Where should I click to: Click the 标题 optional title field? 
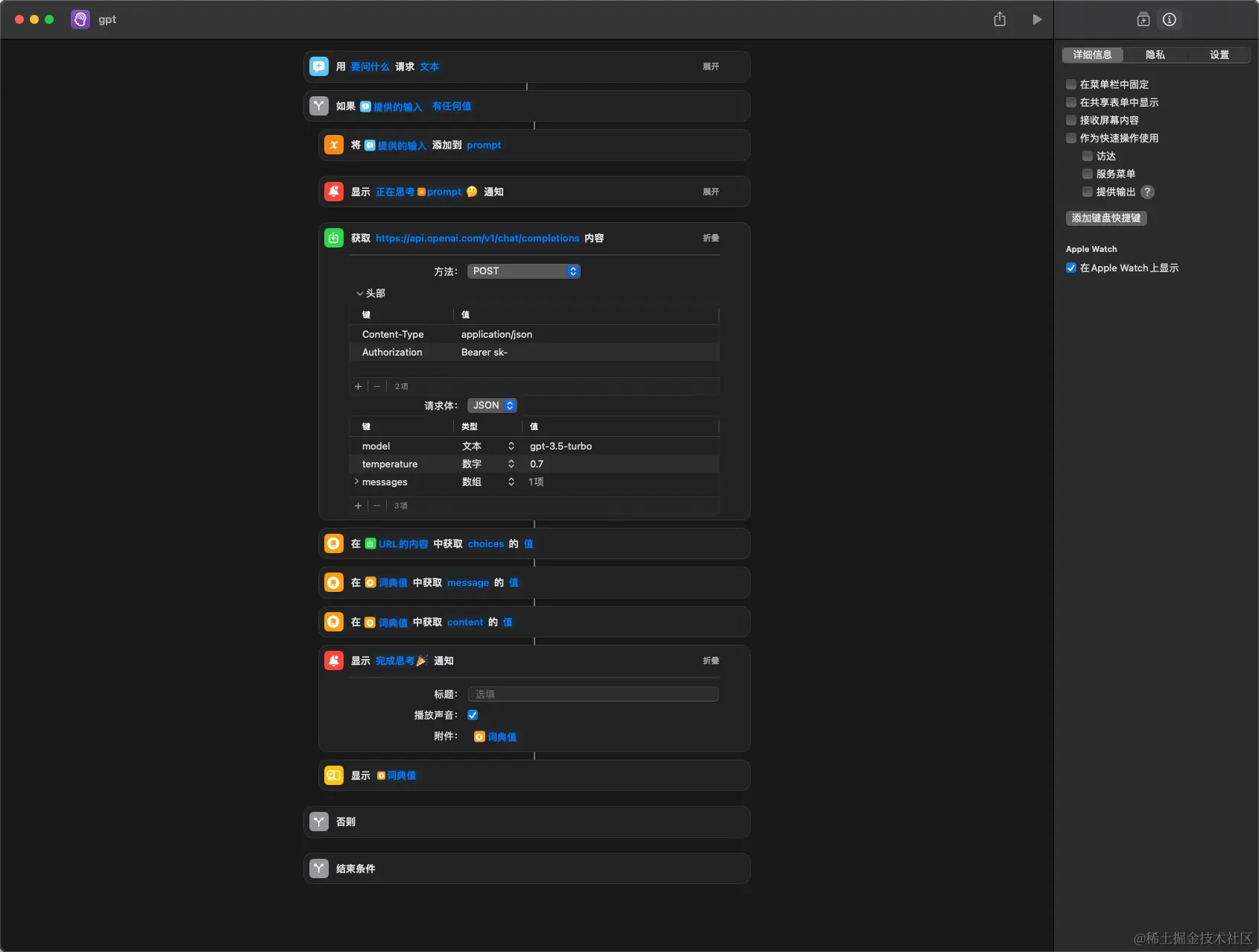[x=593, y=694]
